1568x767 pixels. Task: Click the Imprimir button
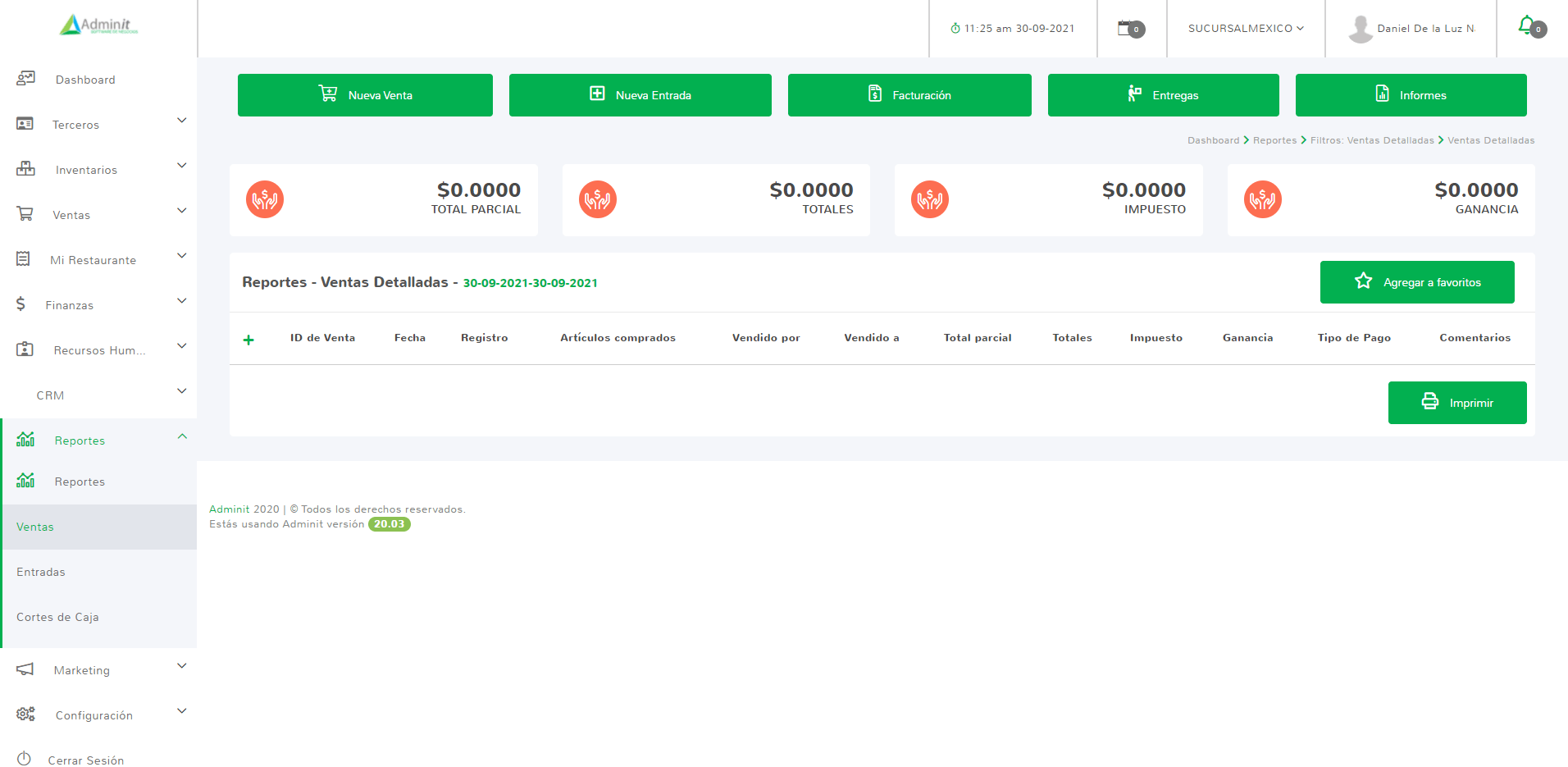(1456, 403)
